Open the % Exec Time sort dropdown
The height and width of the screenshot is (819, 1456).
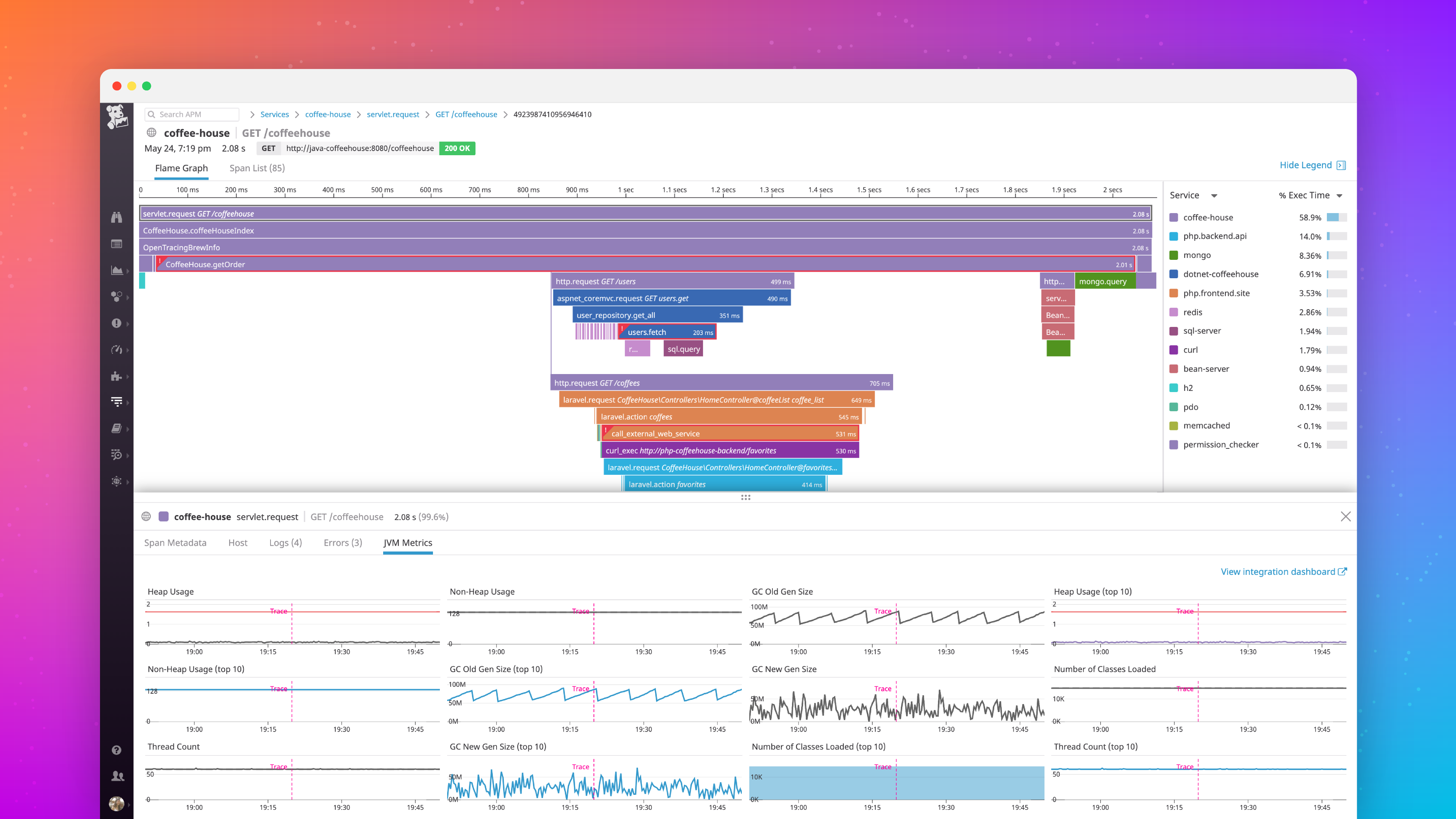[1339, 195]
